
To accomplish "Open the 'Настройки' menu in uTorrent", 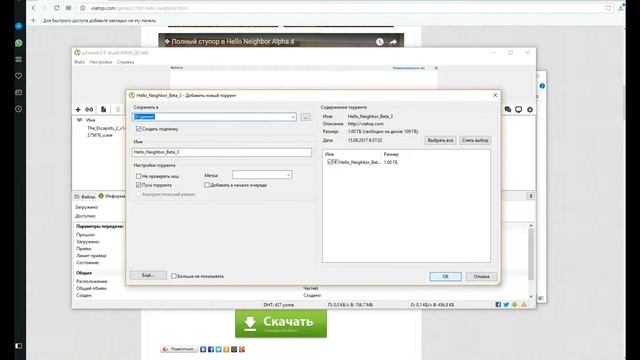I will [101, 62].
